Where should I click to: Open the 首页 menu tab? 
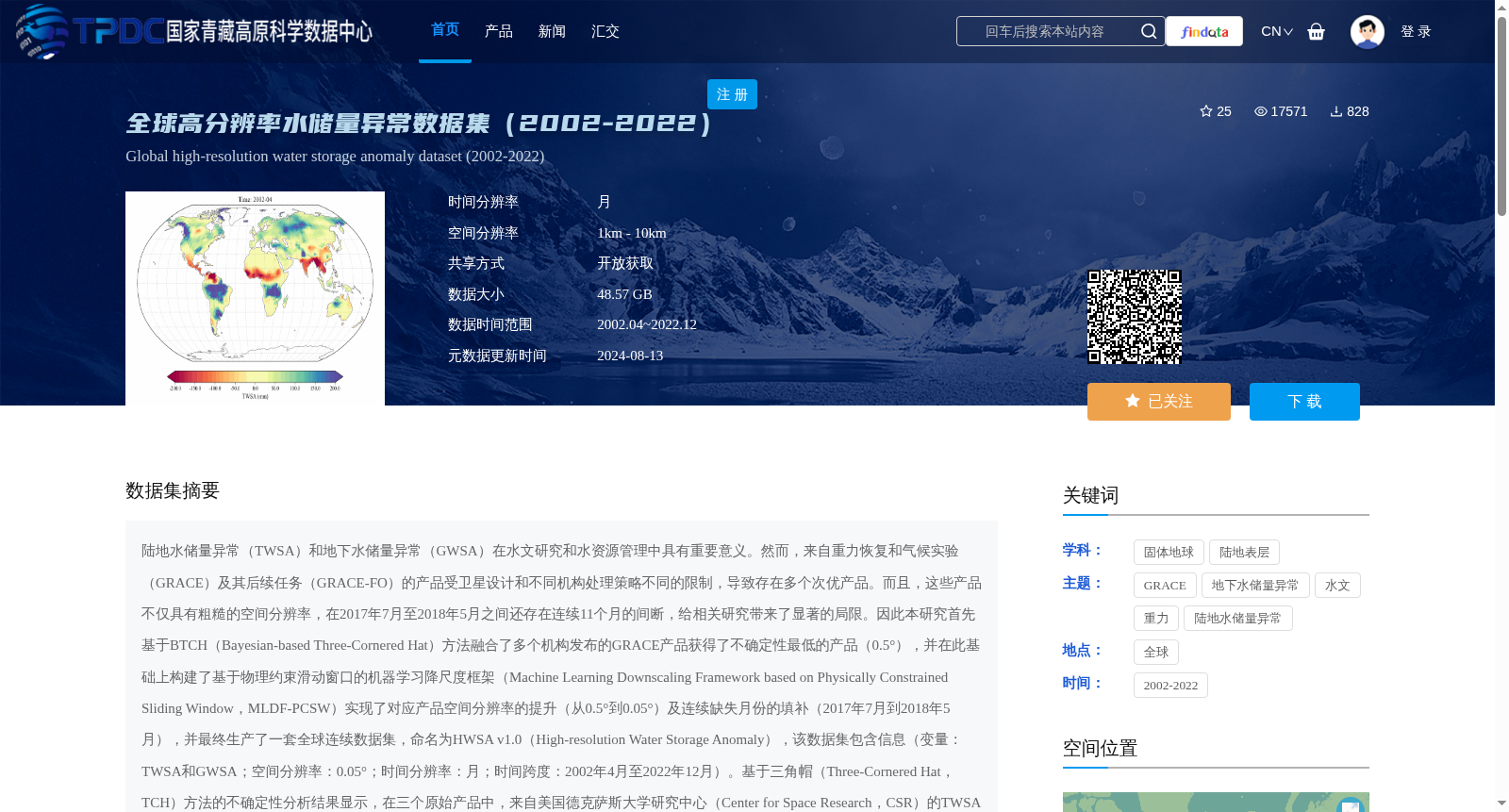click(x=445, y=30)
